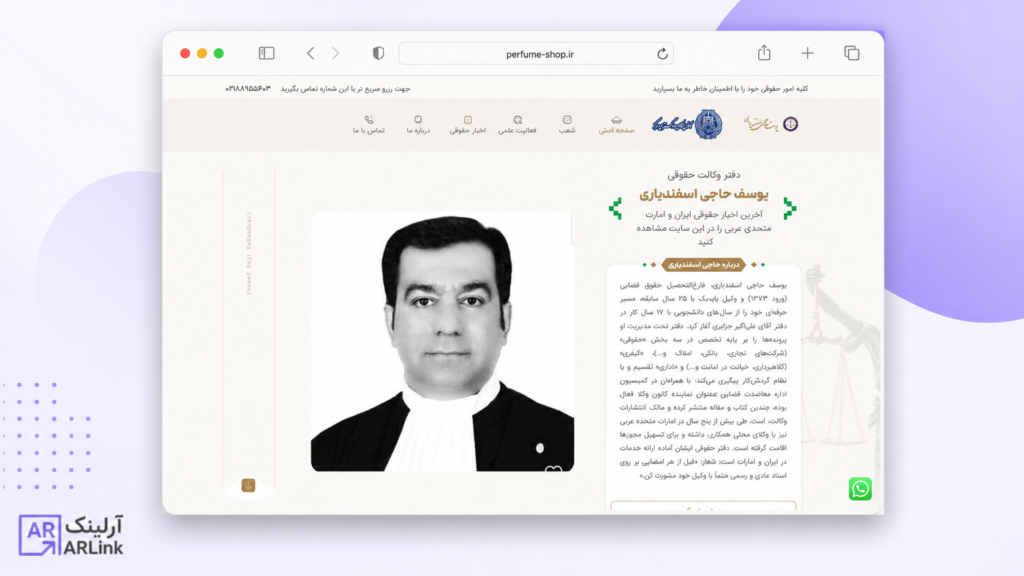Close the Safari window
Image resolution: width=1024 pixels, height=576 pixels.
coord(185,54)
